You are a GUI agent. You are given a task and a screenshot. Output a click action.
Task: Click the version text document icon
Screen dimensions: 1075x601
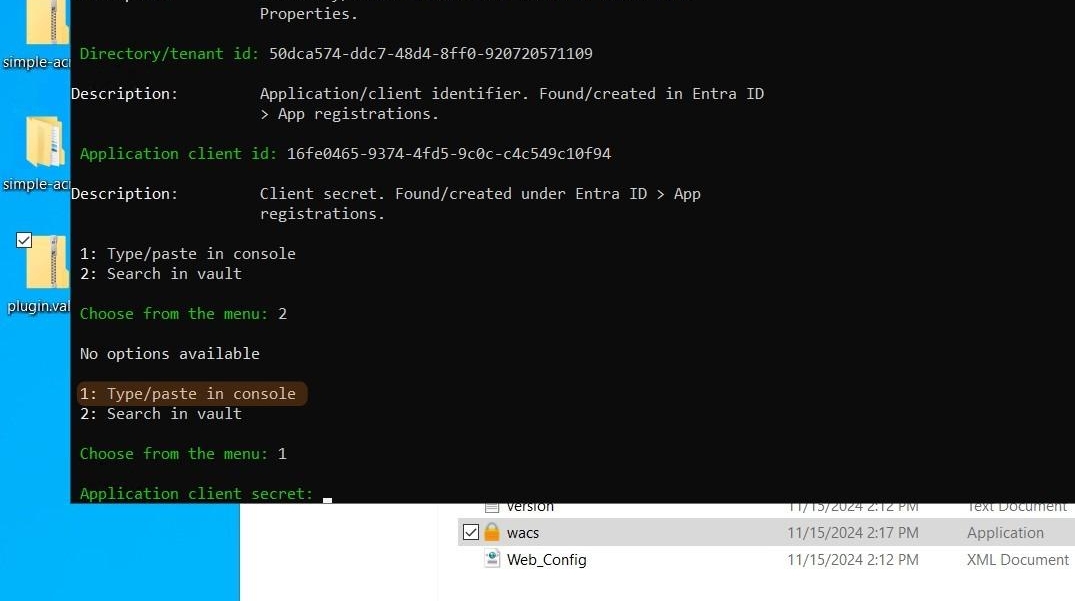click(492, 508)
